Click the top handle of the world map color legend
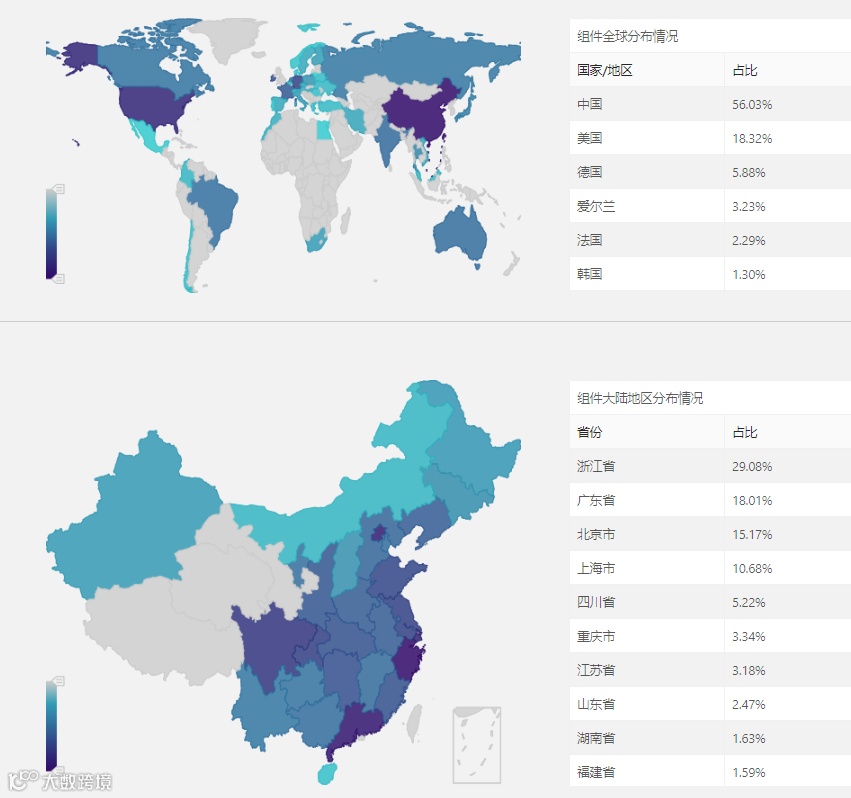This screenshot has width=851, height=798. [x=58, y=189]
